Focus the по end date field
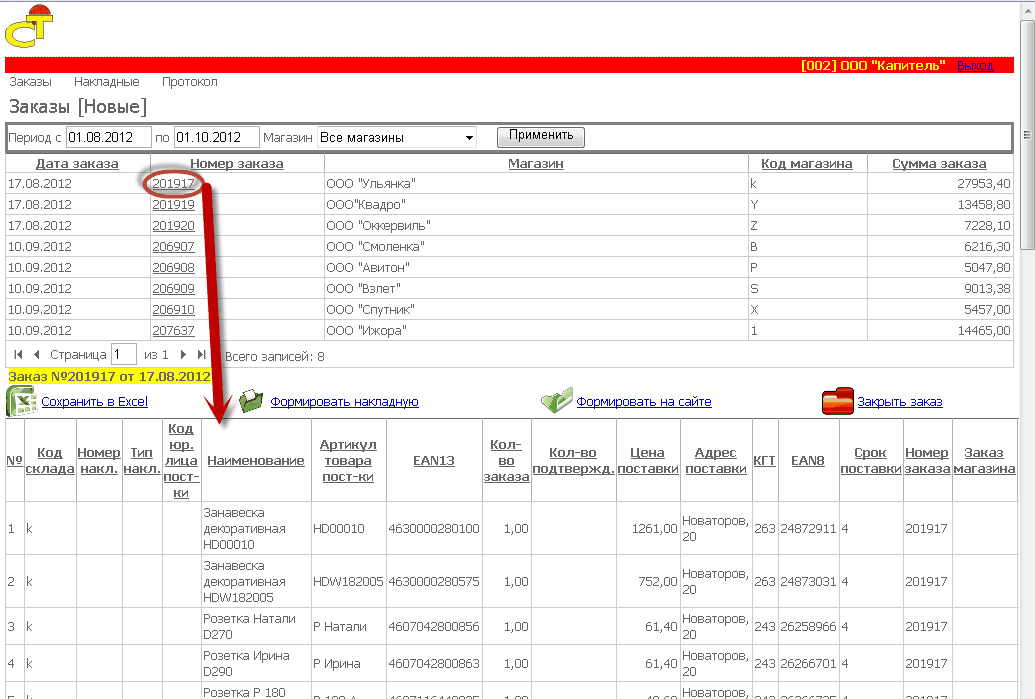The image size is (1035, 699). [217, 137]
